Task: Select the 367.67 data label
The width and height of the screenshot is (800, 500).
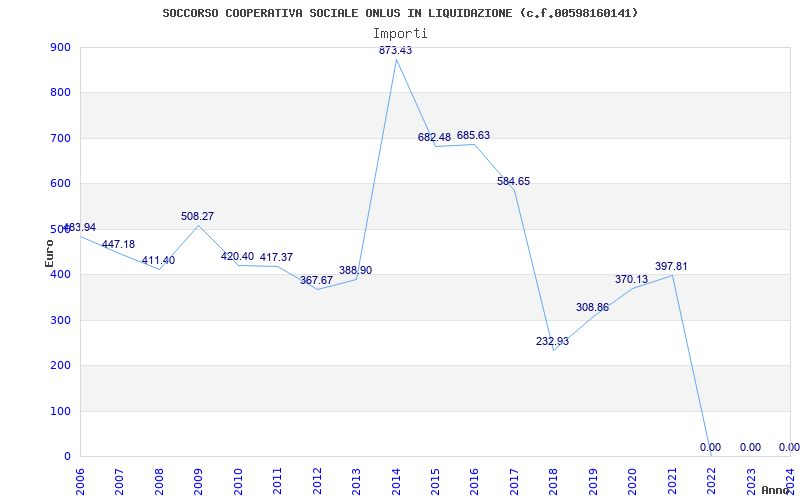Action: (x=316, y=280)
